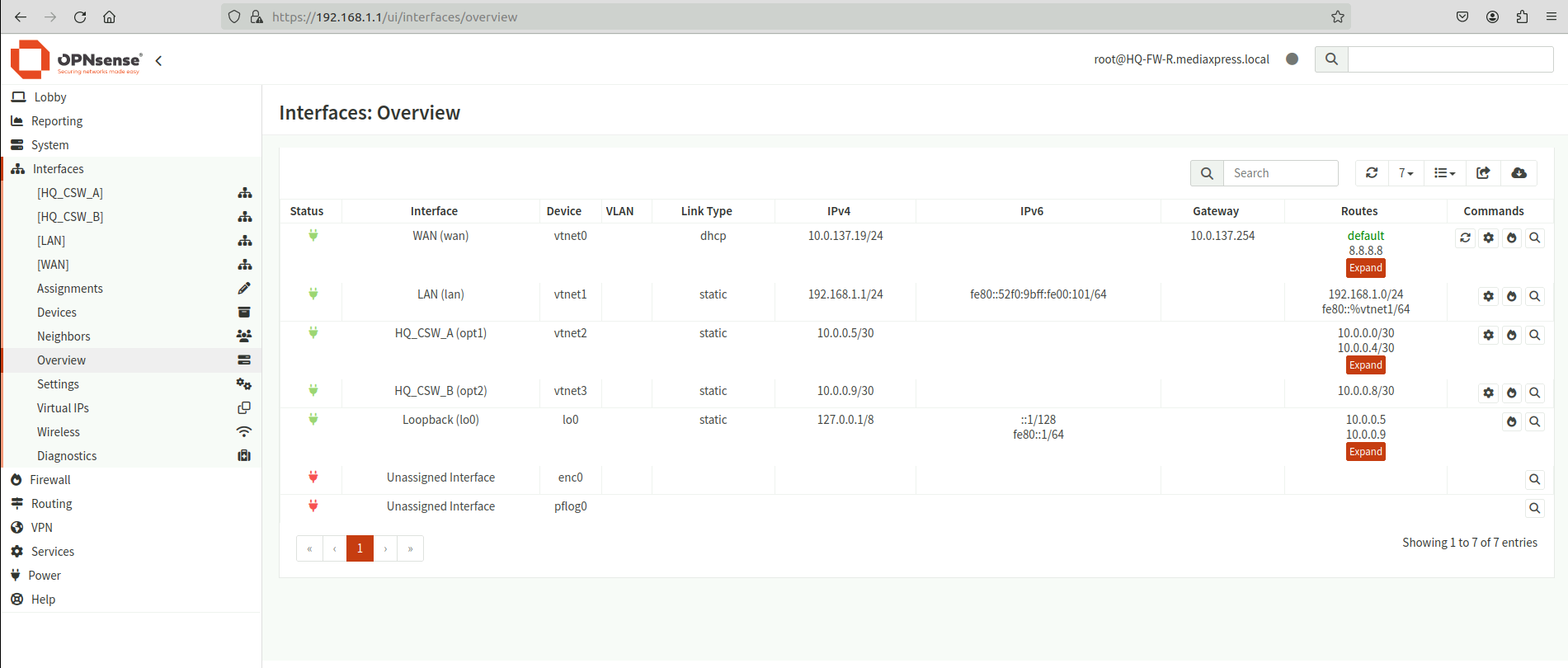
Task: Collapse the sidebar with the chevron
Action: click(x=158, y=60)
